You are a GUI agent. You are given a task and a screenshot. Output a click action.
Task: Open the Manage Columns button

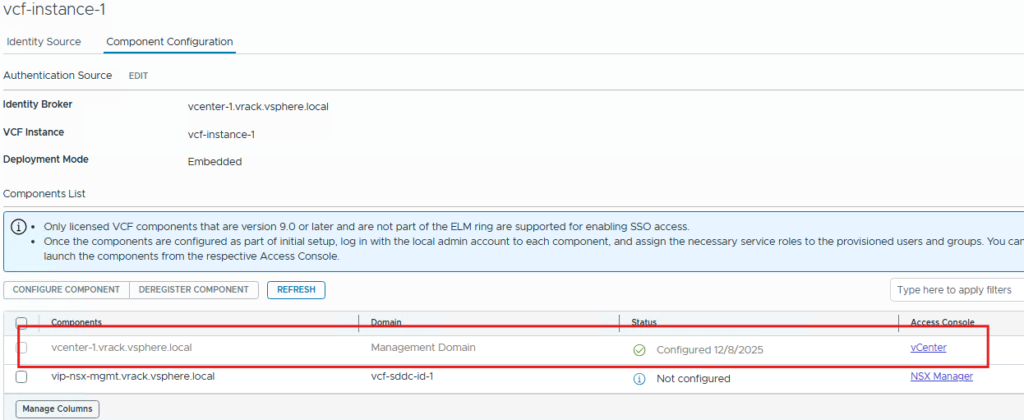click(x=58, y=409)
